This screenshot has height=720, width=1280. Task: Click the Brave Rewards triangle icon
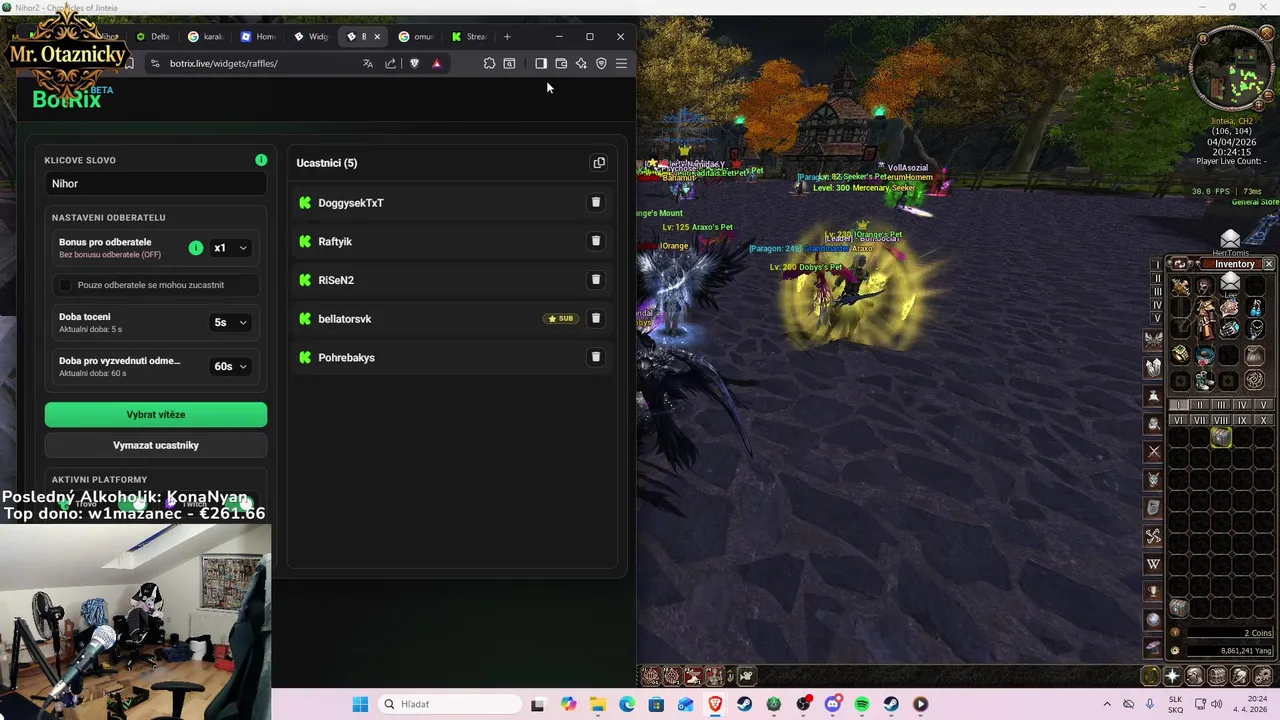coord(437,63)
